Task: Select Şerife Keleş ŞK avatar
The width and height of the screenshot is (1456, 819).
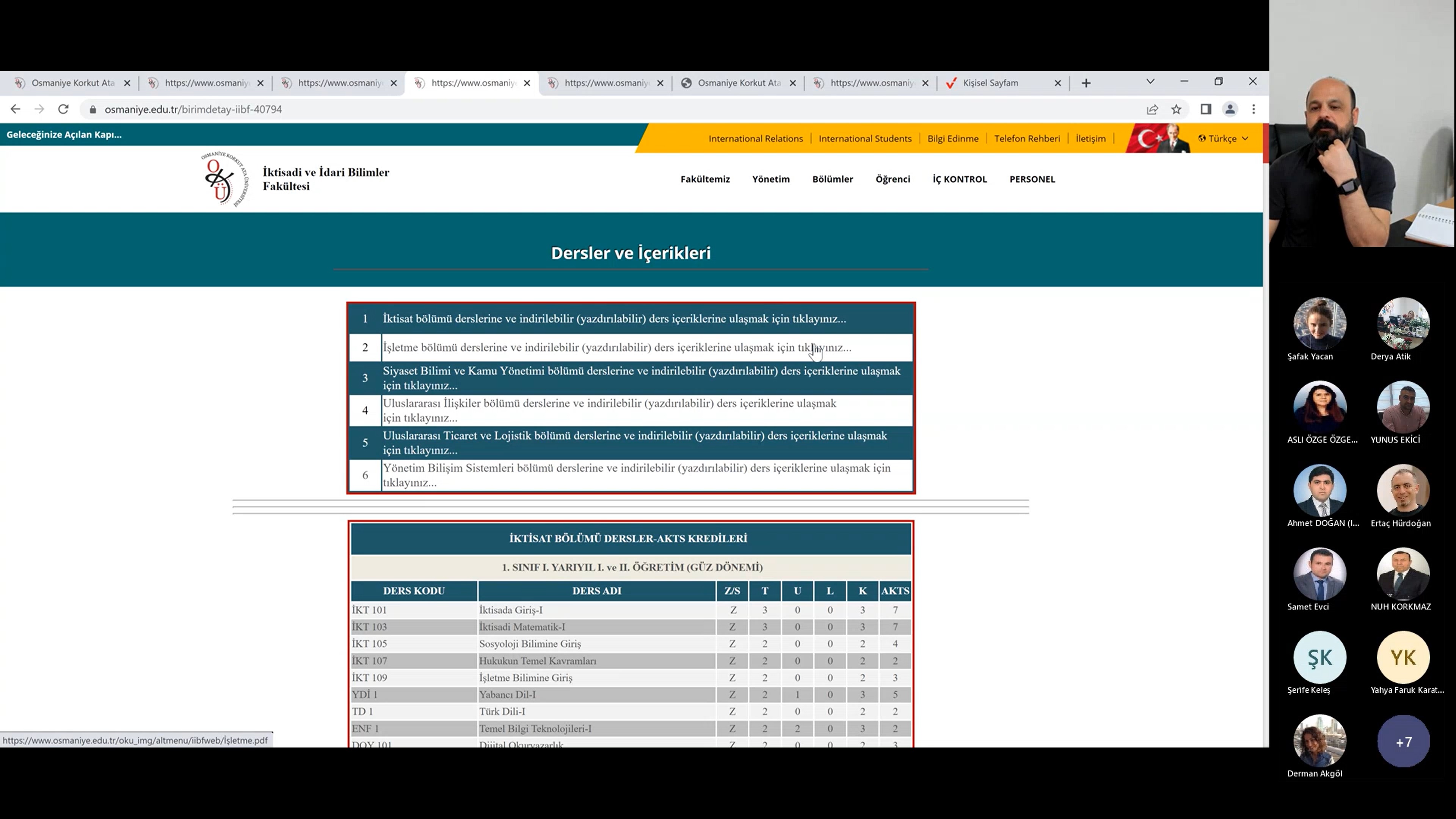Action: (x=1319, y=657)
